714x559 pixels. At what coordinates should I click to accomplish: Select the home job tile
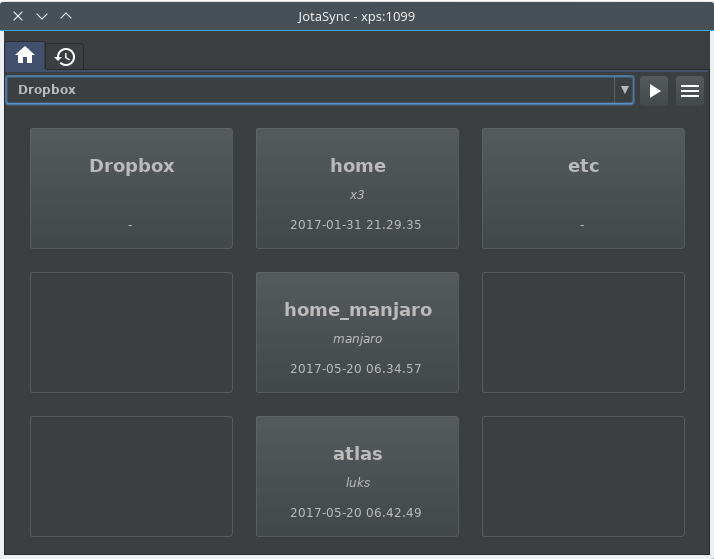click(x=357, y=188)
